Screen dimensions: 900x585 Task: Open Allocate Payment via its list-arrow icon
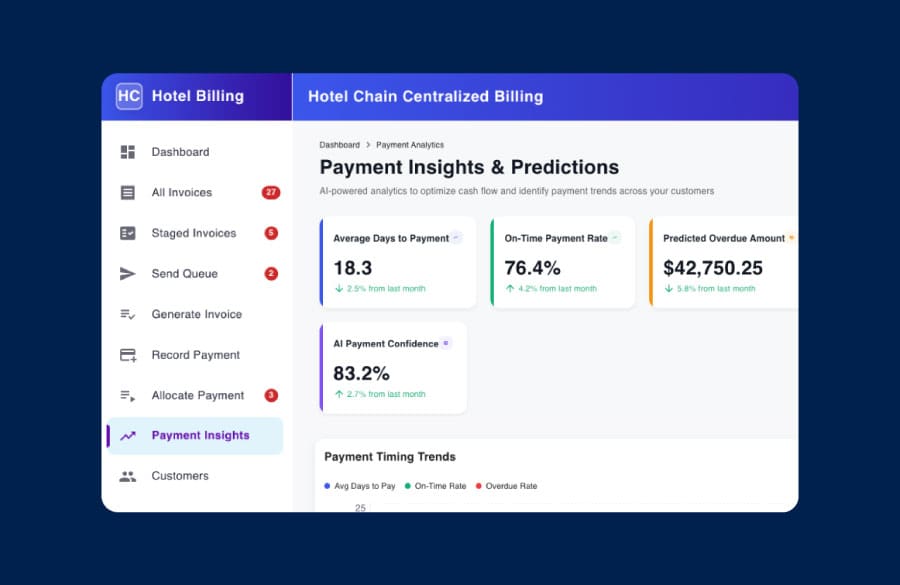(127, 395)
